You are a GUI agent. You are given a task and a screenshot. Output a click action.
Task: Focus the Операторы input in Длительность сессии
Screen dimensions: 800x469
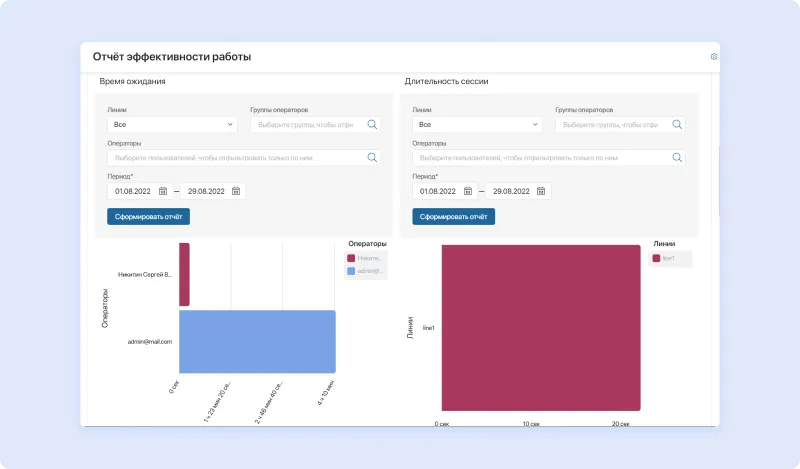540,158
